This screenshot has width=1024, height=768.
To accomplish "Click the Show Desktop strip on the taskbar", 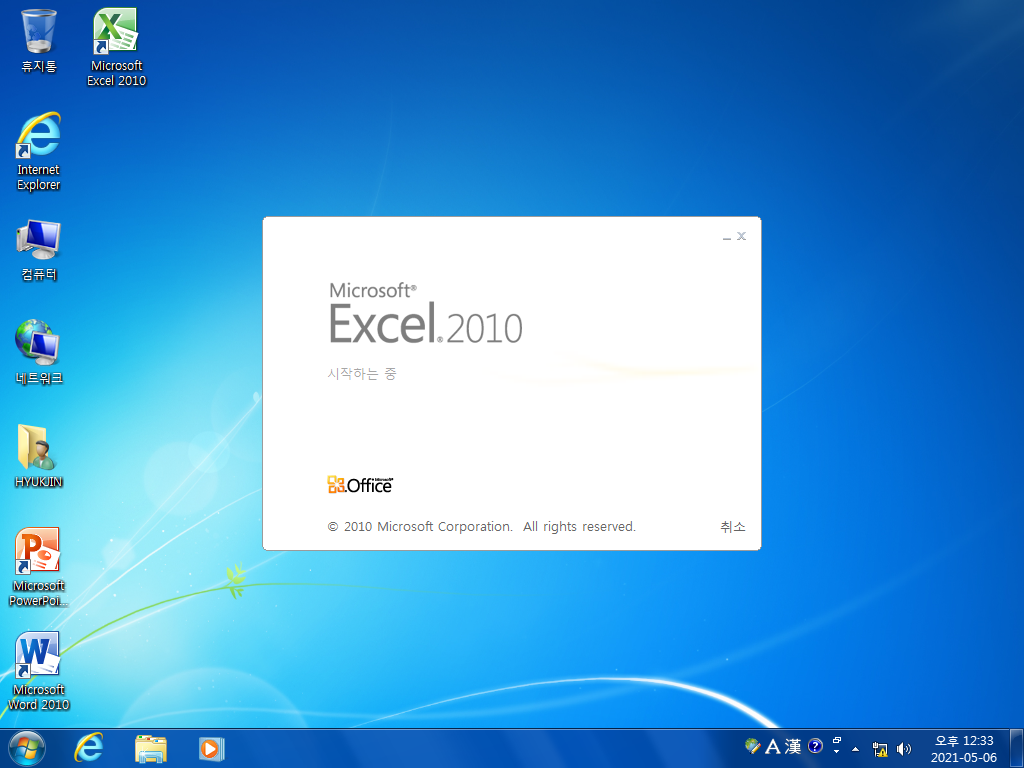I will pyautogui.click(x=1017, y=748).
